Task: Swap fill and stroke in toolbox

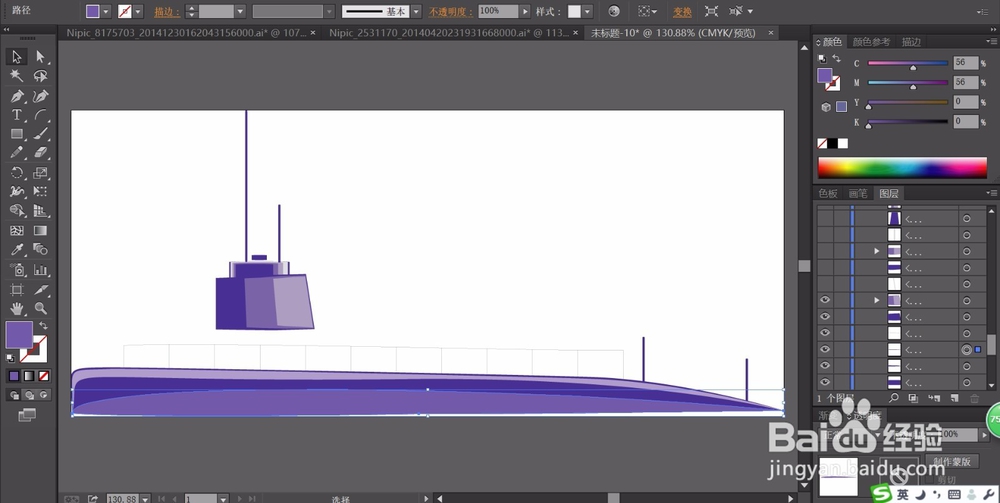Action: tap(43, 326)
